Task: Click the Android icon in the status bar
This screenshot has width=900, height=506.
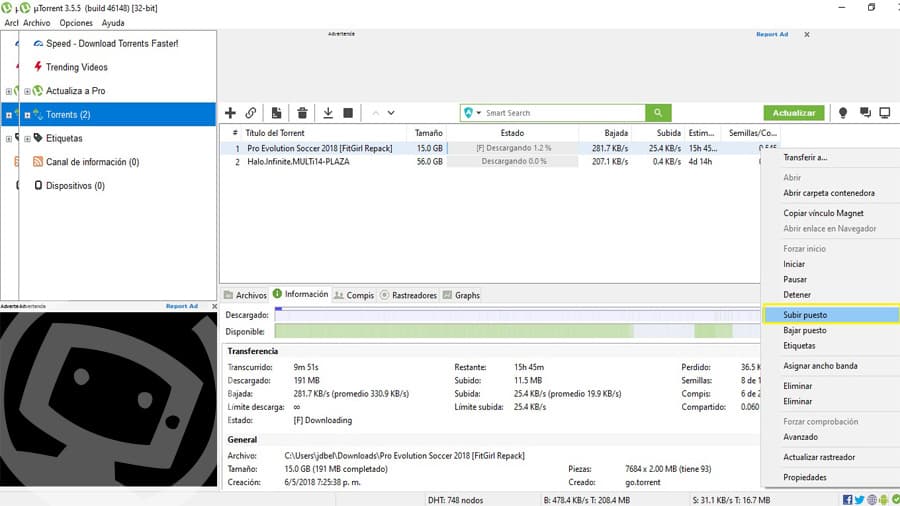Action: tap(883, 500)
